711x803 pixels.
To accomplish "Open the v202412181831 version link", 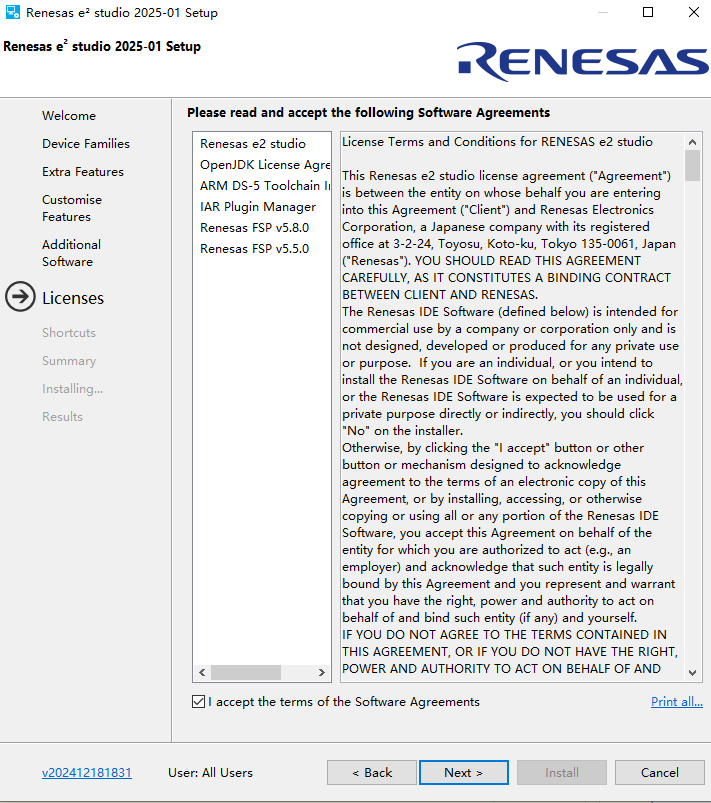I will [x=87, y=772].
